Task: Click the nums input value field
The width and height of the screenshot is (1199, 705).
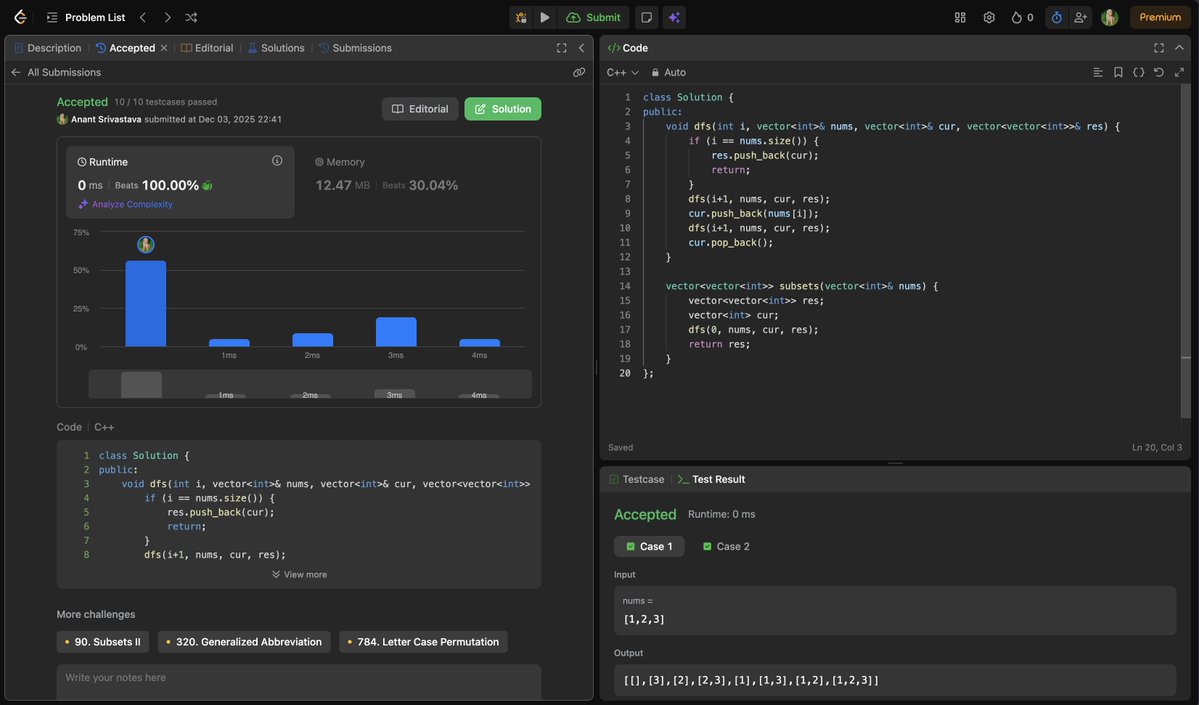Action: click(x=895, y=610)
